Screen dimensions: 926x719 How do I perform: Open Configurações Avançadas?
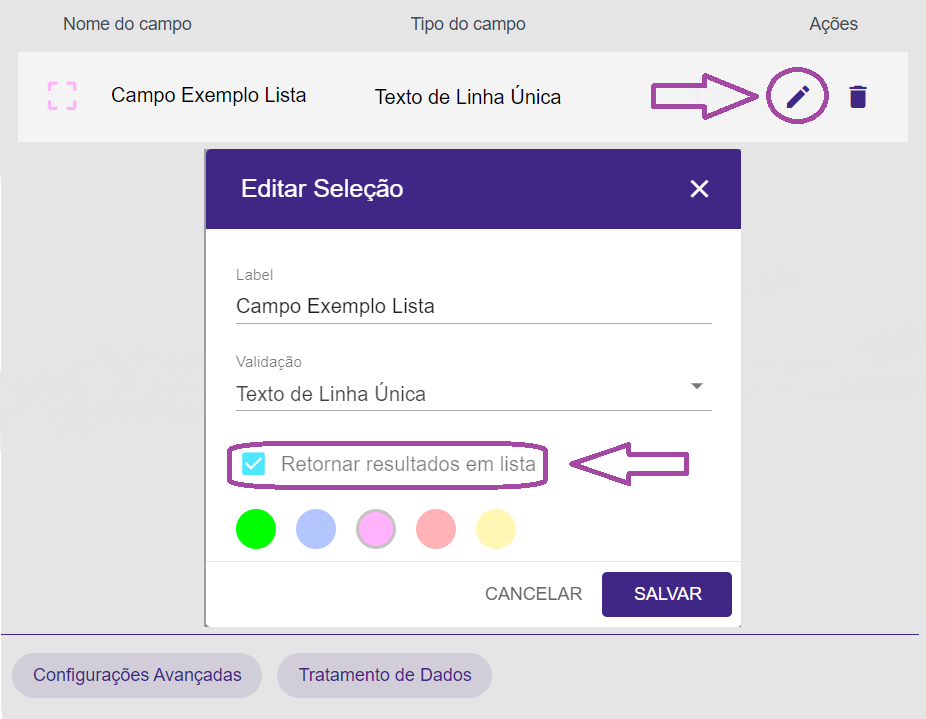coord(136,675)
